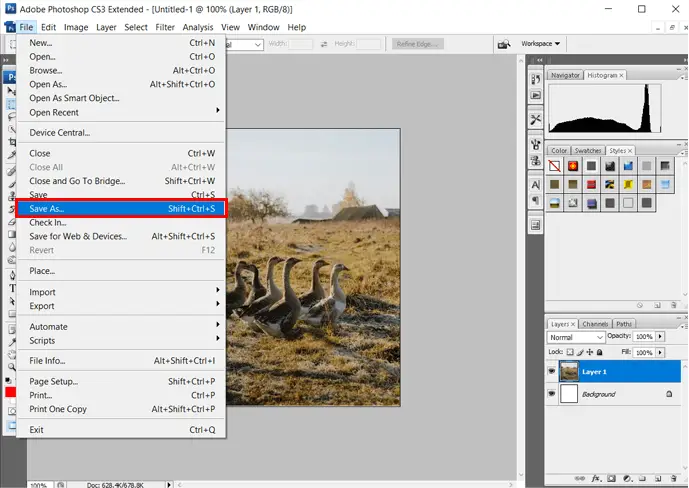
Task: Expand the Scripts submenu
Action: [x=122, y=340]
